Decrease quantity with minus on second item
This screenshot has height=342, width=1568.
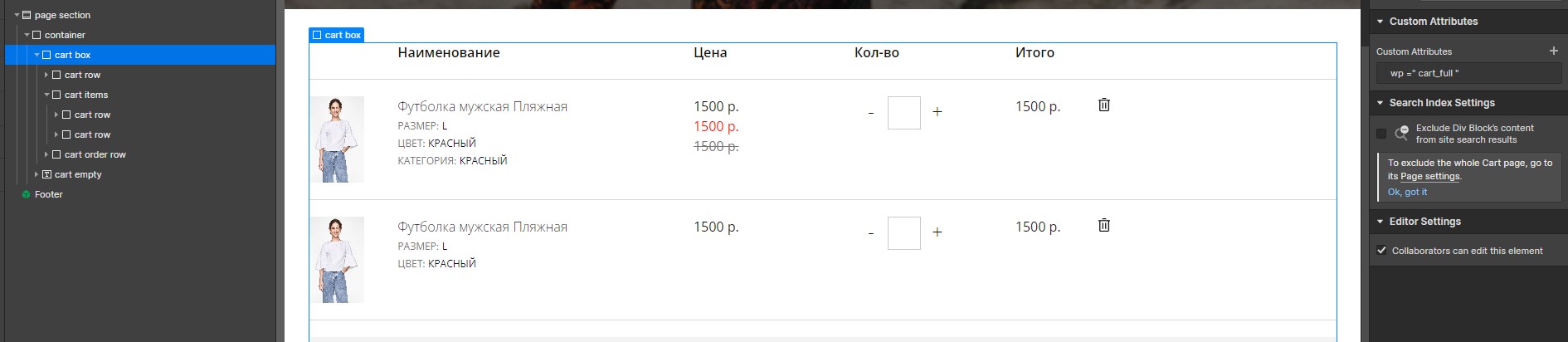point(871,233)
